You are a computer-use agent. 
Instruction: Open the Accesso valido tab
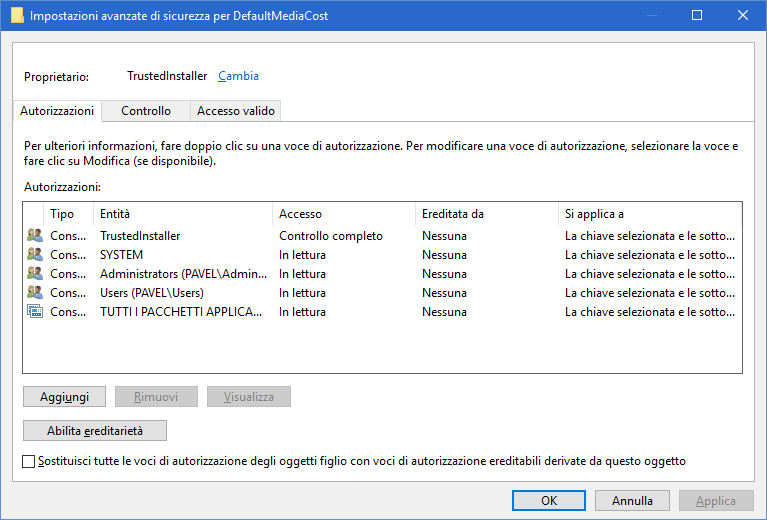(235, 111)
